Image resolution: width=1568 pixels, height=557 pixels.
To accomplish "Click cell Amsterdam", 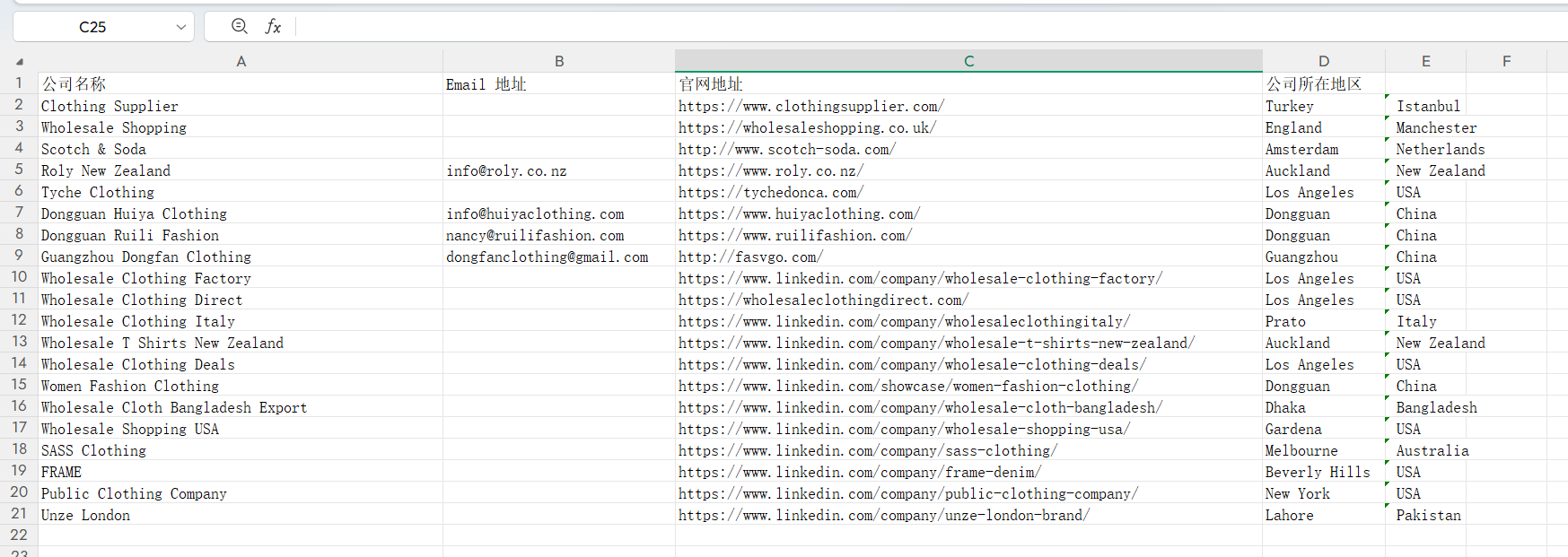I will pos(1324,149).
